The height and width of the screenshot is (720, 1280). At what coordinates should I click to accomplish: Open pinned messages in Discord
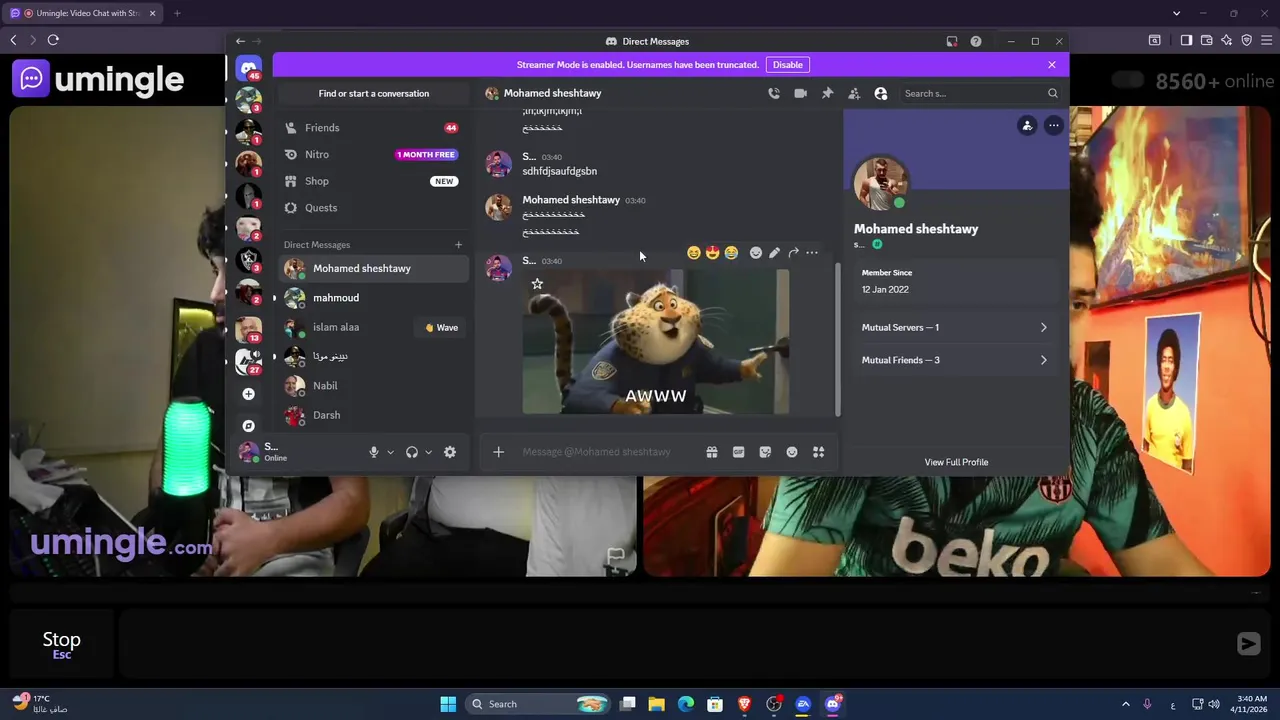pos(827,93)
